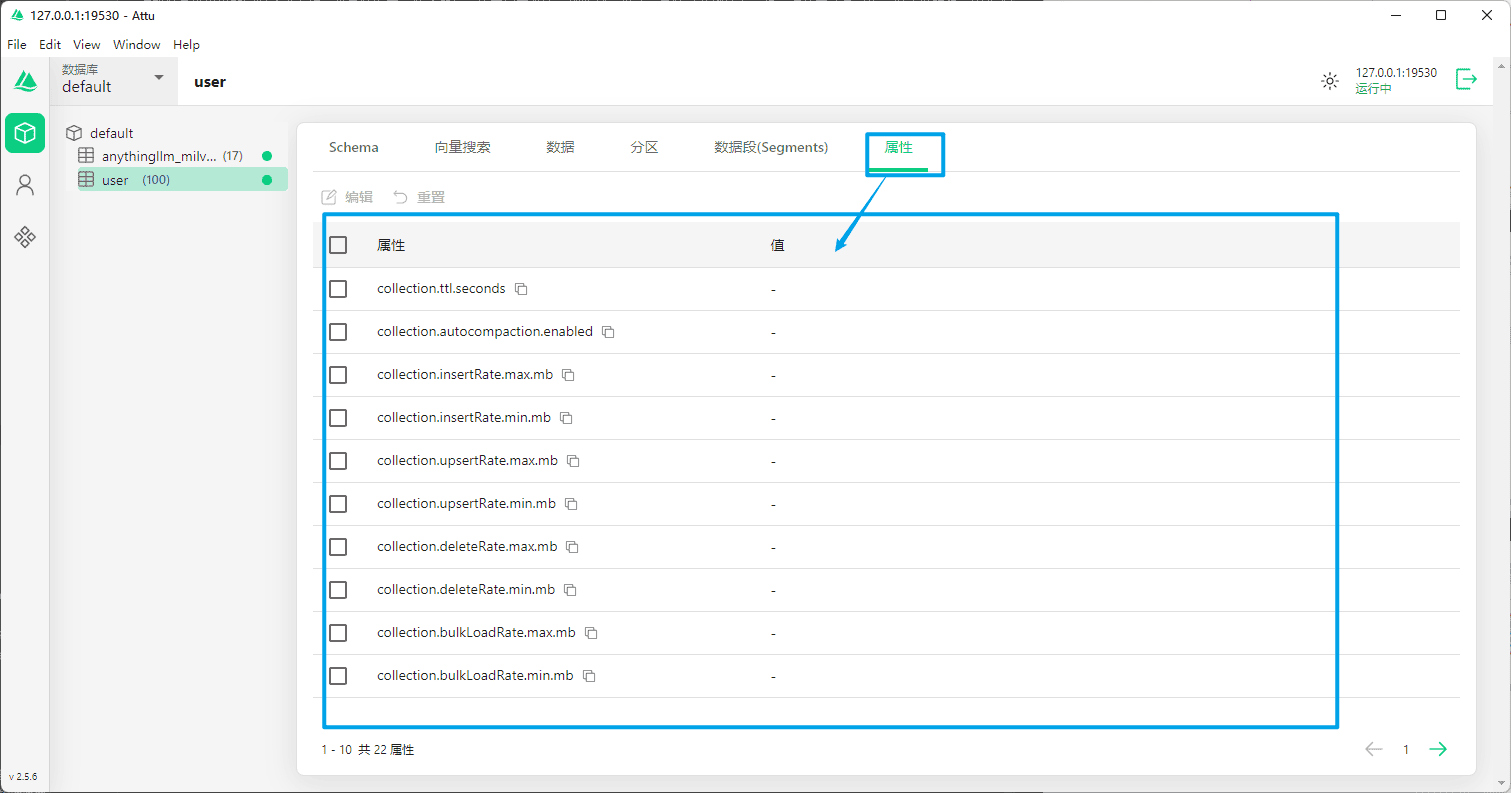Open the Collections cube icon in sidebar

[25, 133]
